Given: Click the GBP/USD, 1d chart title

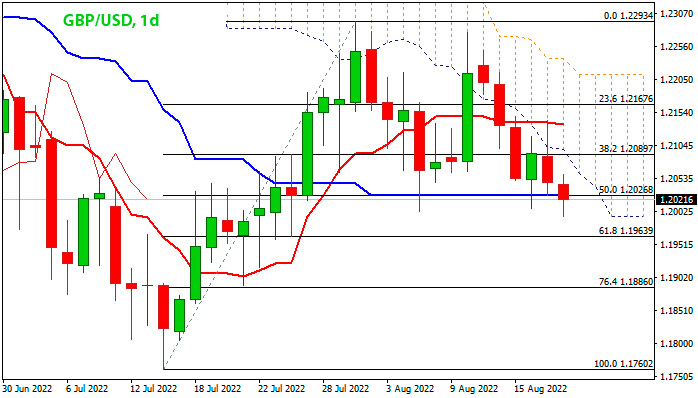Looking at the screenshot, I should click(111, 20).
